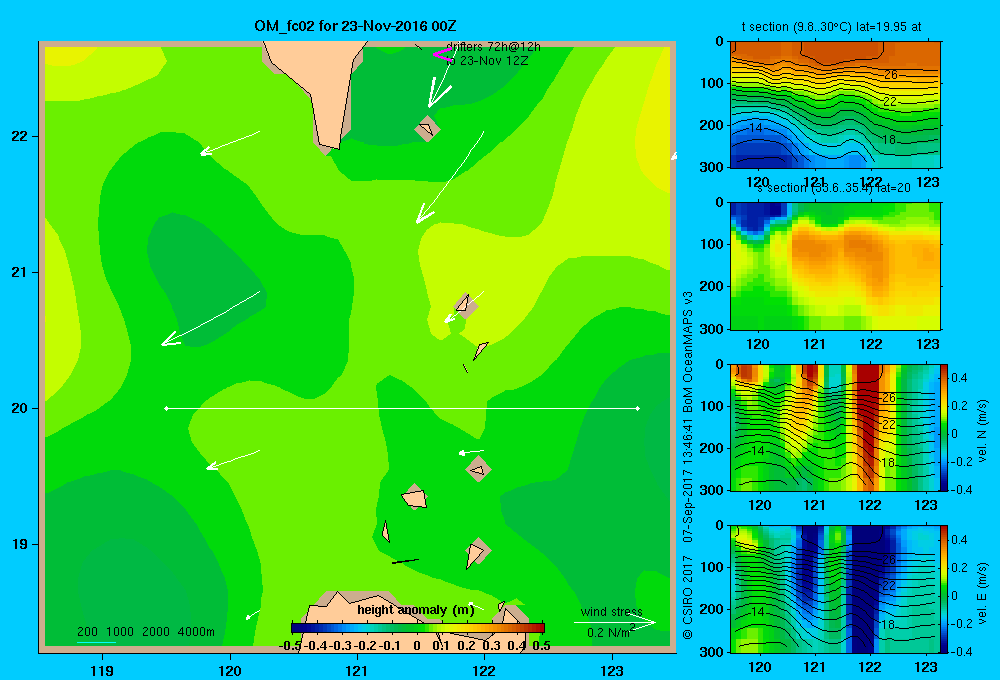
Task: Click the 'vel. E (m/s)' axis label
Action: pyautogui.click(x=982, y=593)
